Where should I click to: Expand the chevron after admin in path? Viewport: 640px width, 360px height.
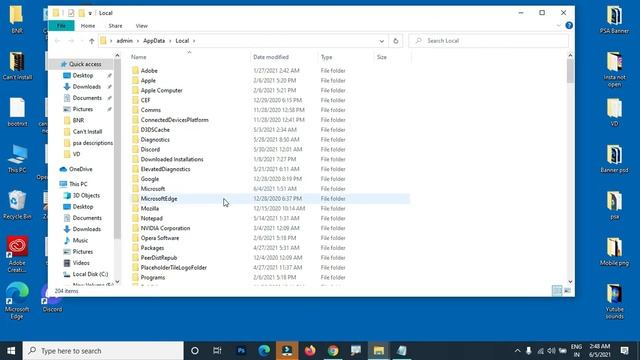138,41
